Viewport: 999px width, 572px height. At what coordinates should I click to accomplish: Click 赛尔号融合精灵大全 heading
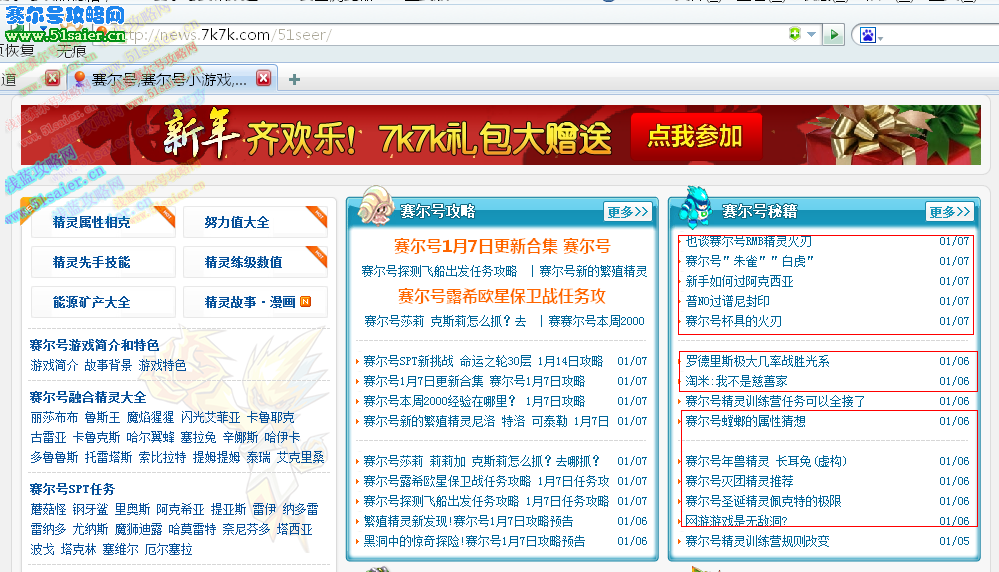coord(88,397)
